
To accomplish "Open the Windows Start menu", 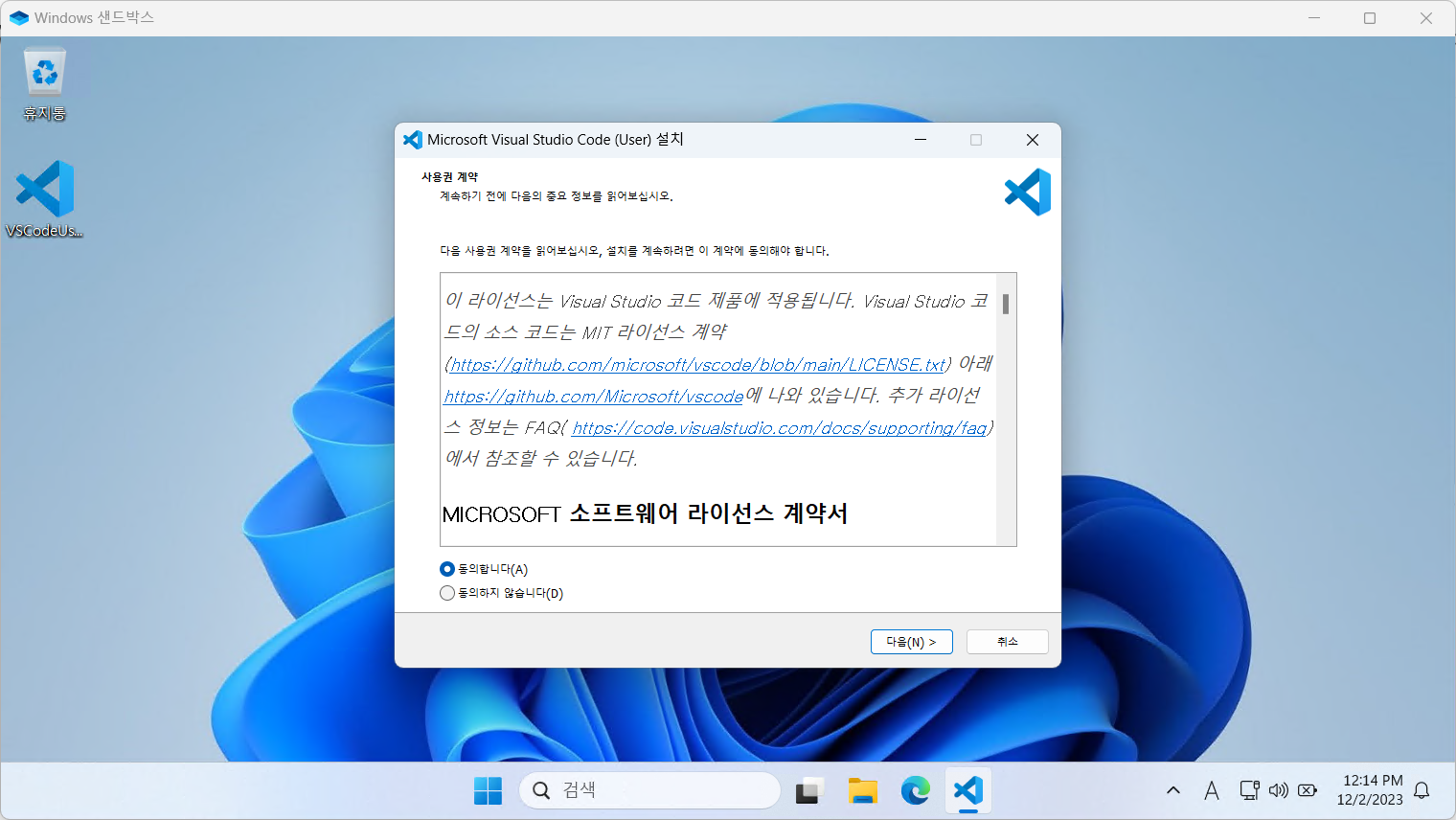I will [488, 790].
